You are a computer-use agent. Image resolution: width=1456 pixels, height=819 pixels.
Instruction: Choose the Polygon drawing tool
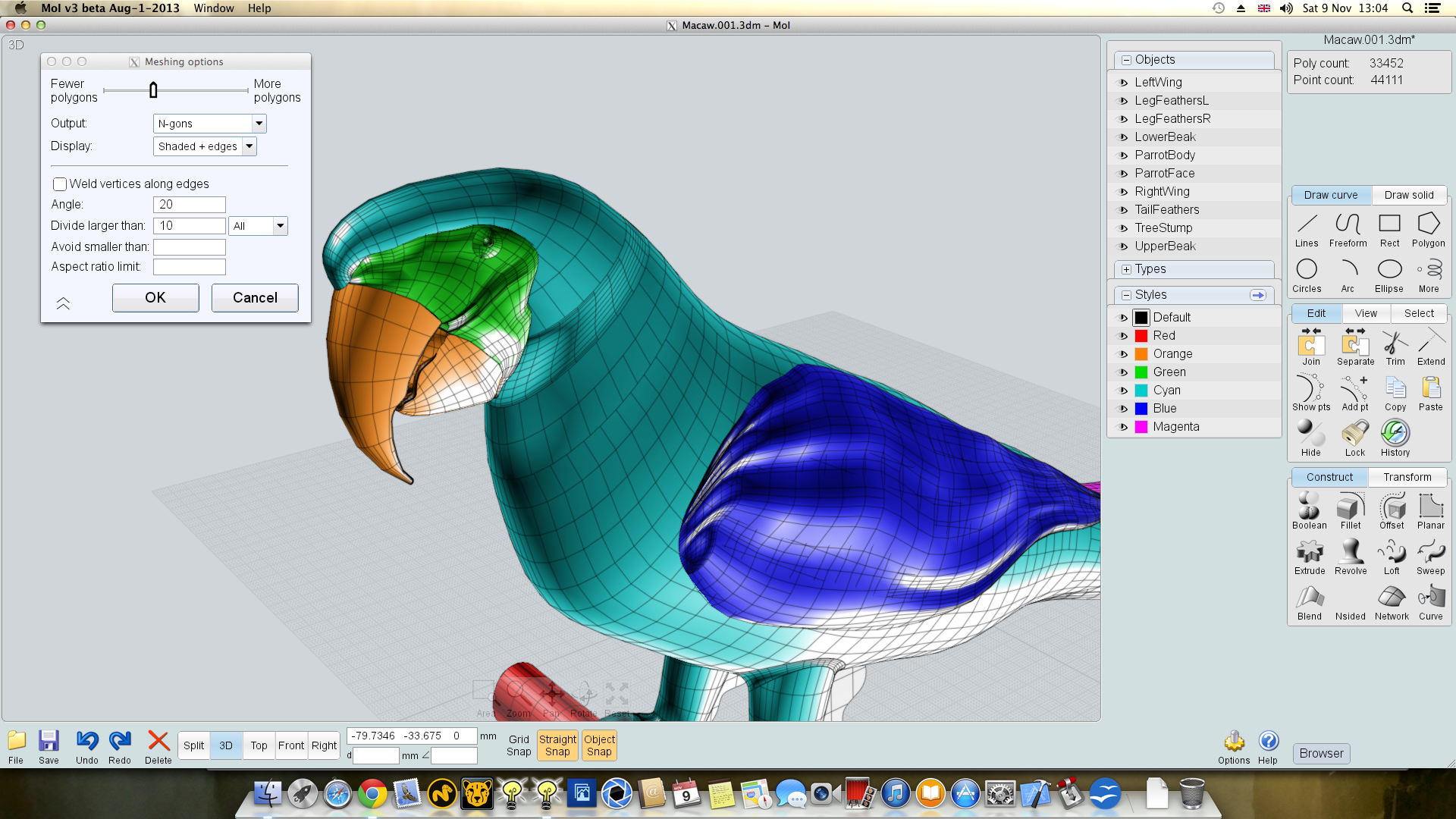pyautogui.click(x=1429, y=231)
